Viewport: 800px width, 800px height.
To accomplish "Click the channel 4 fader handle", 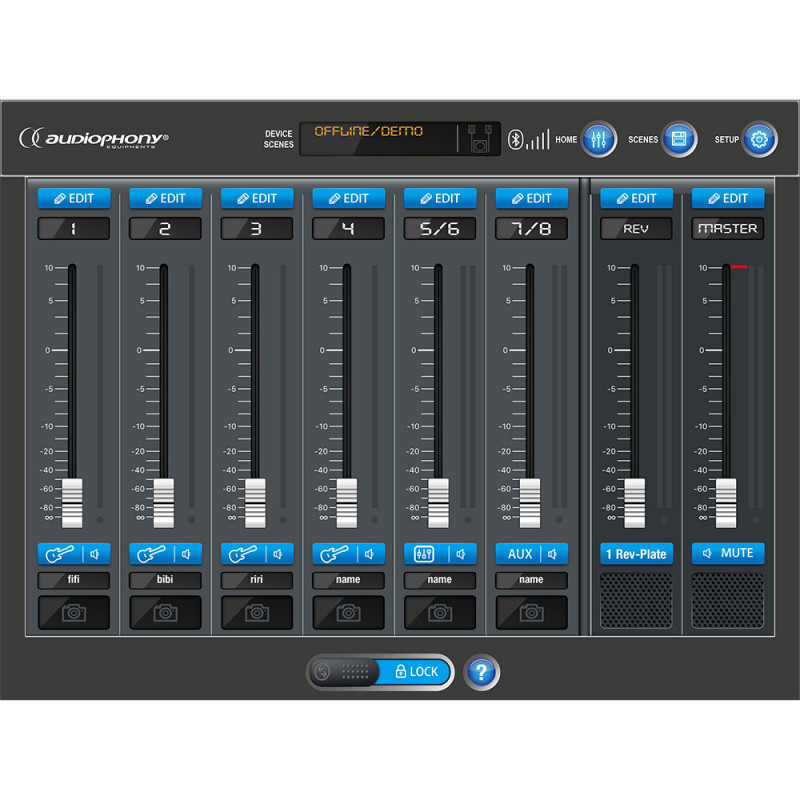I will click(346, 503).
